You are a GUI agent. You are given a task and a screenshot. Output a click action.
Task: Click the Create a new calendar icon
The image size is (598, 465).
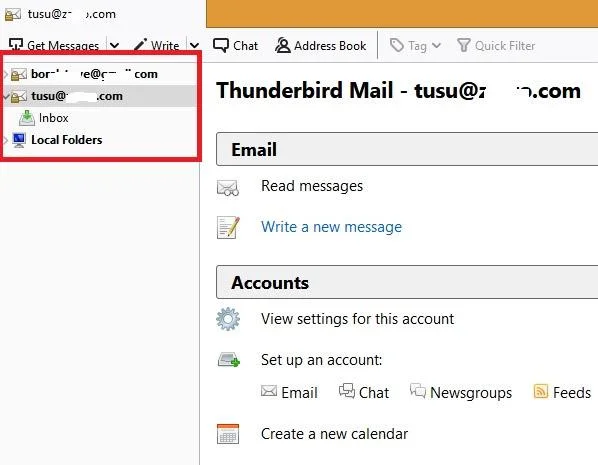[x=228, y=434]
